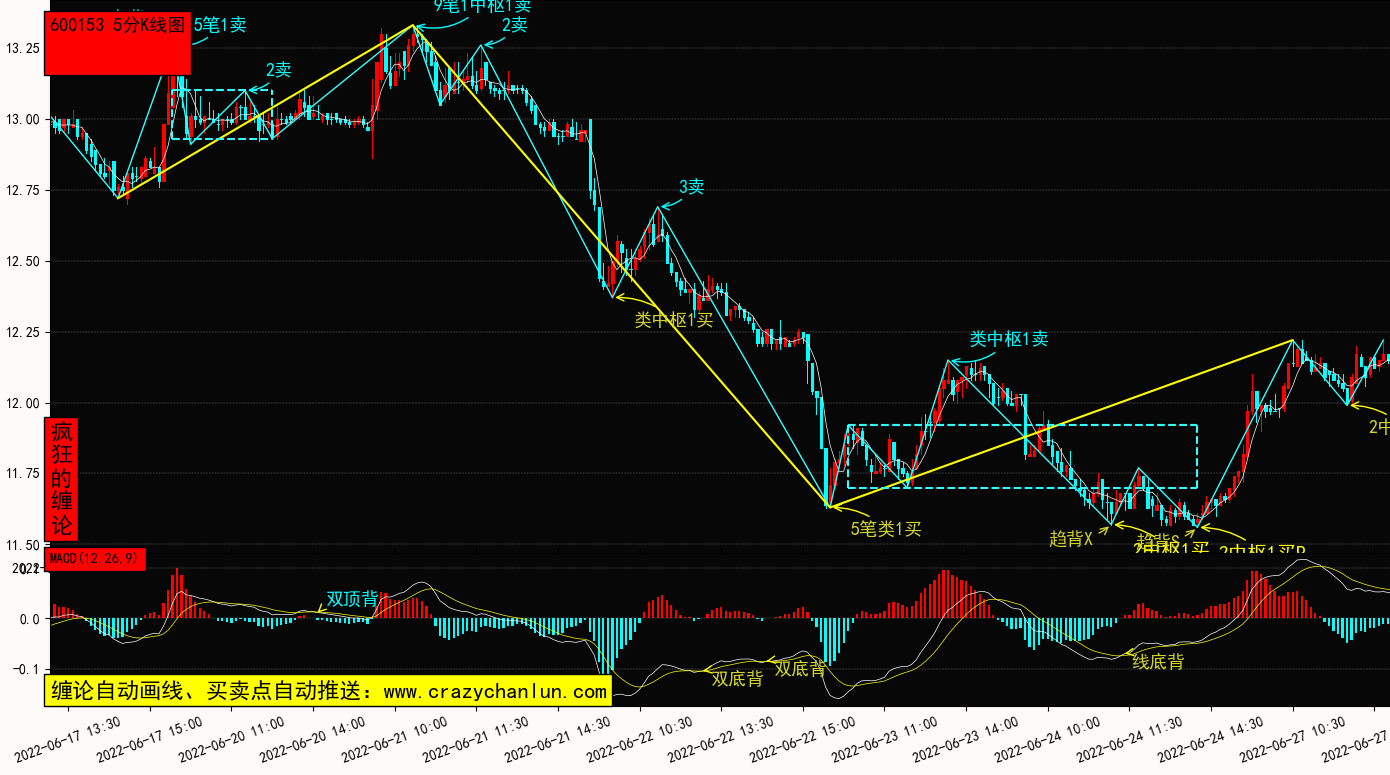Click the "MACD(12,26,9)" indicator label
Screen dimensions: 1390x775
pos(96,558)
